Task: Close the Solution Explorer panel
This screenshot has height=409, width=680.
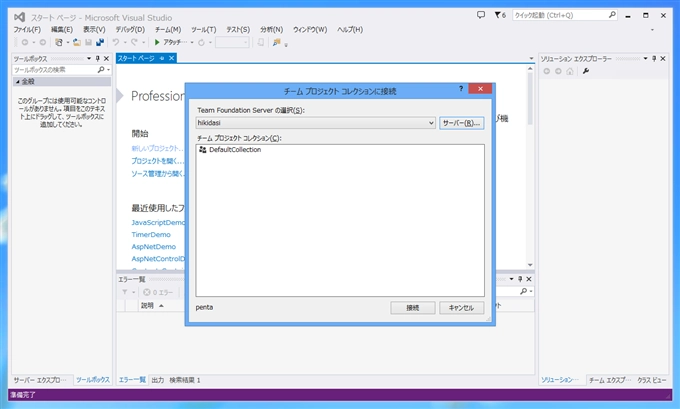Action: [663, 59]
